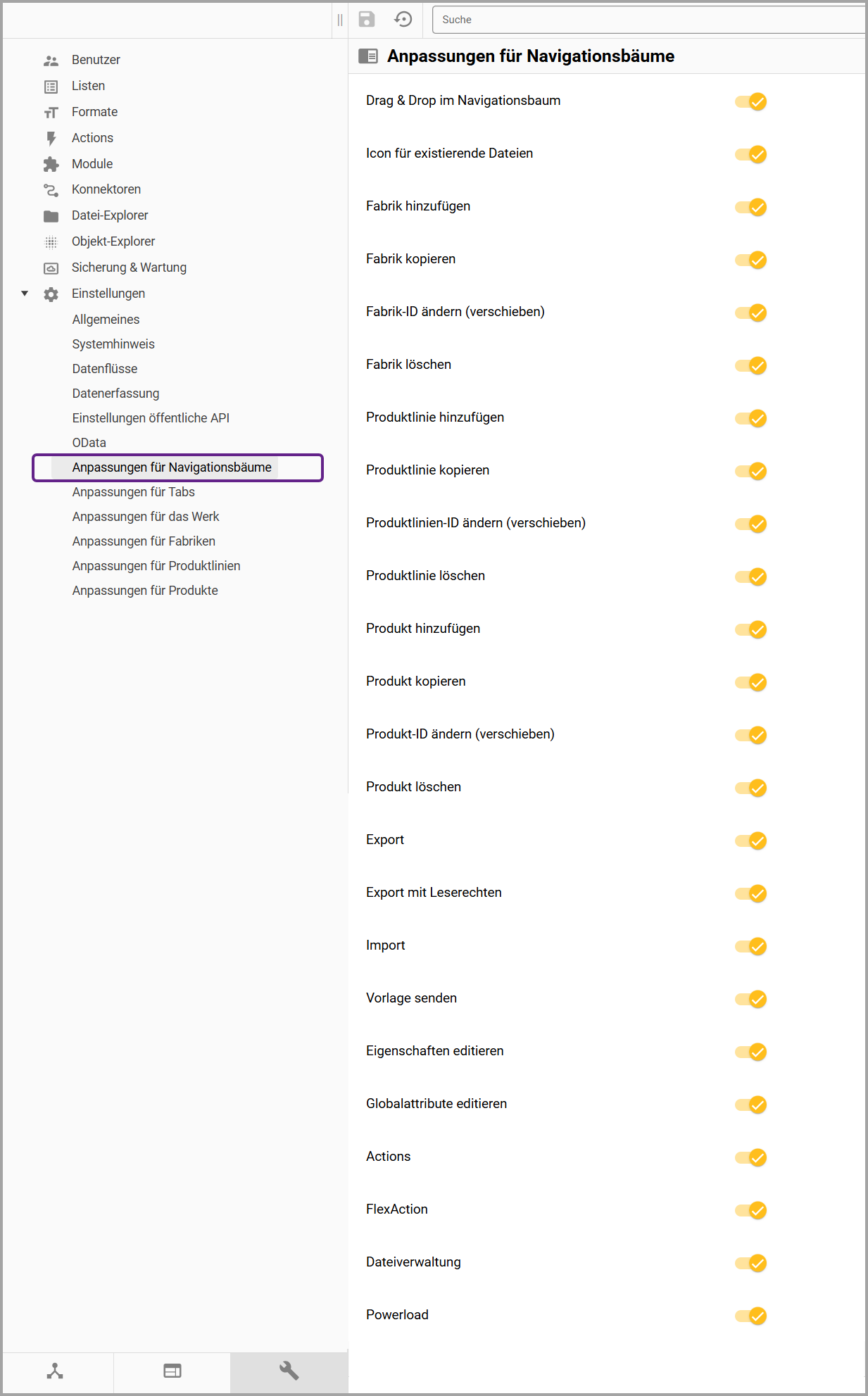Image resolution: width=868 pixels, height=1396 pixels.
Task: Collapse the Einstellungen tree node arrow
Action: [25, 294]
